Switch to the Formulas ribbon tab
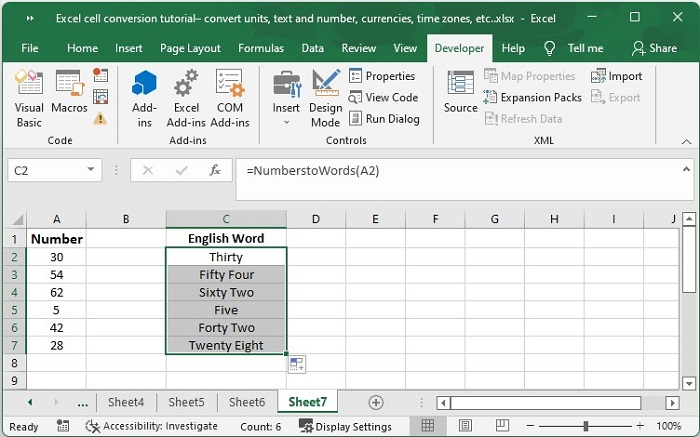Image resolution: width=700 pixels, height=437 pixels. click(x=261, y=48)
